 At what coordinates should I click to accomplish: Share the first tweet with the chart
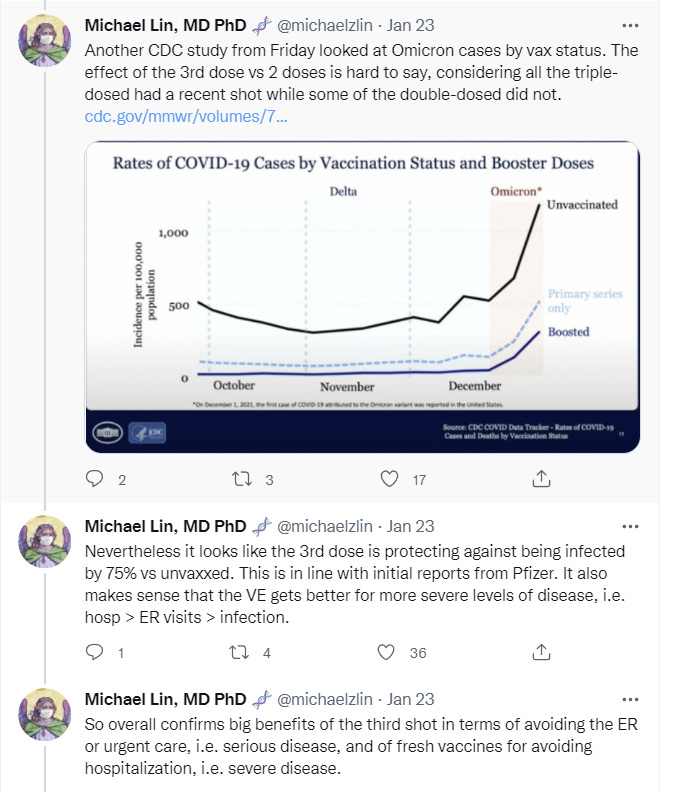(541, 478)
